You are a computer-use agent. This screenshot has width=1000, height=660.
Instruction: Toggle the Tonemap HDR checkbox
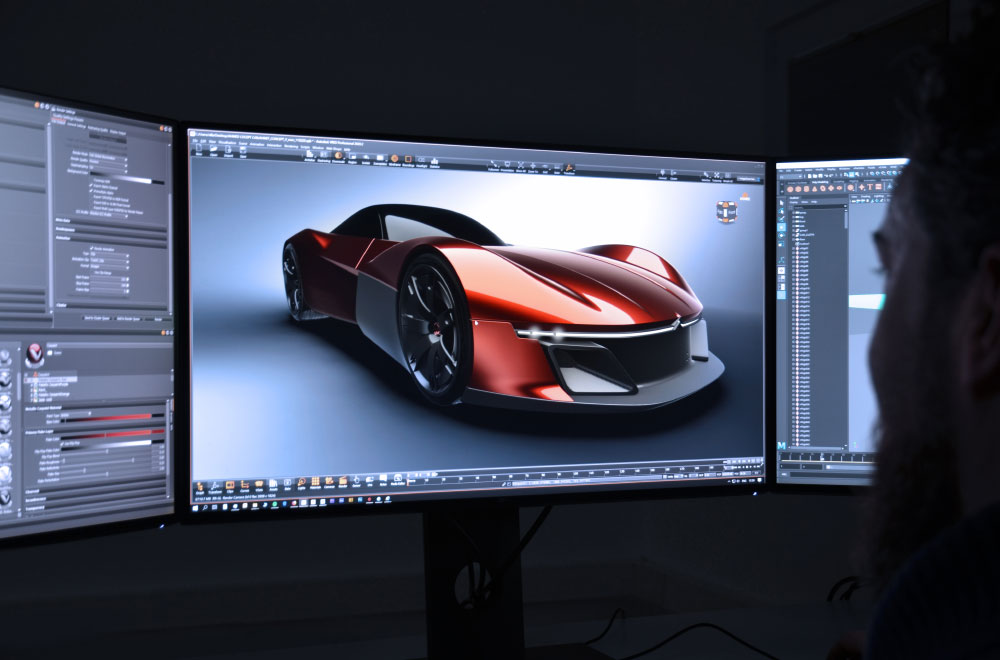coord(92,180)
